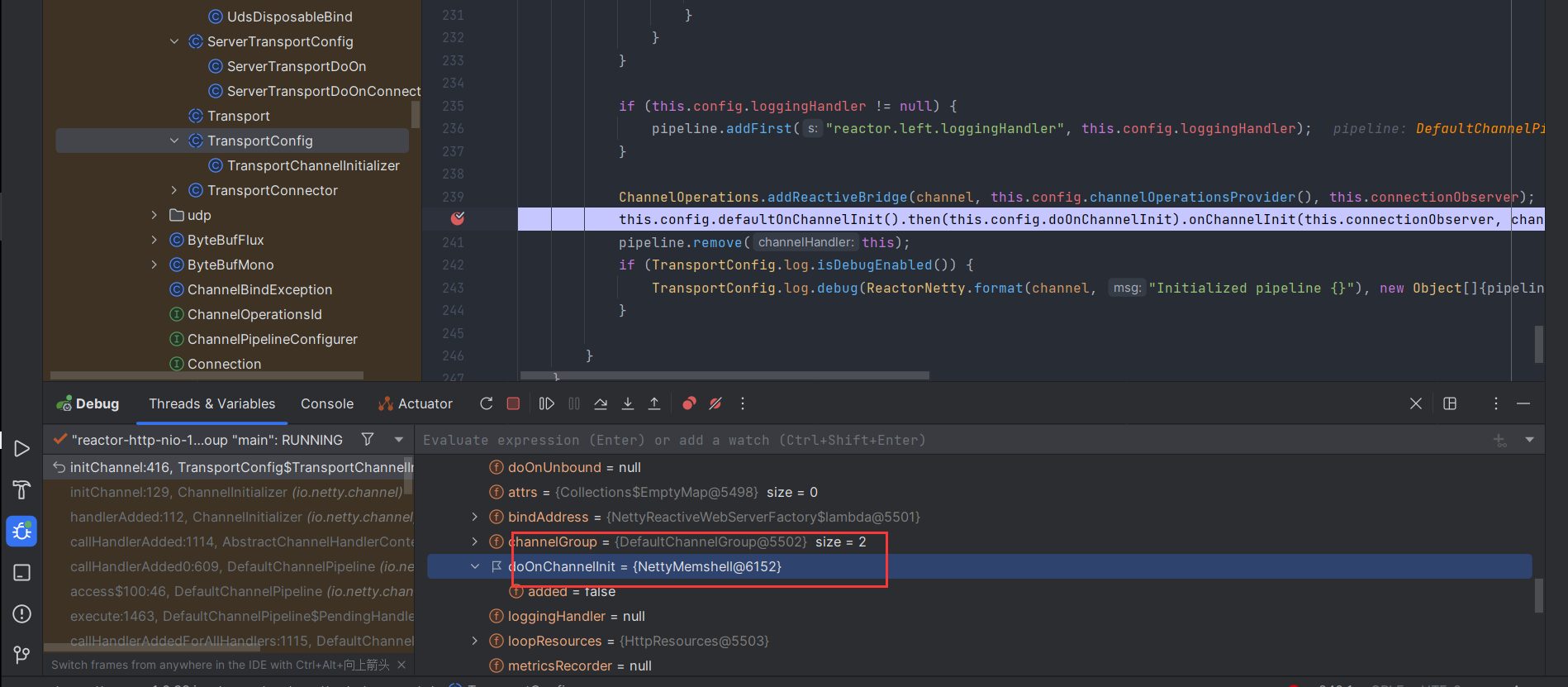Step over the current line

pyautogui.click(x=601, y=403)
